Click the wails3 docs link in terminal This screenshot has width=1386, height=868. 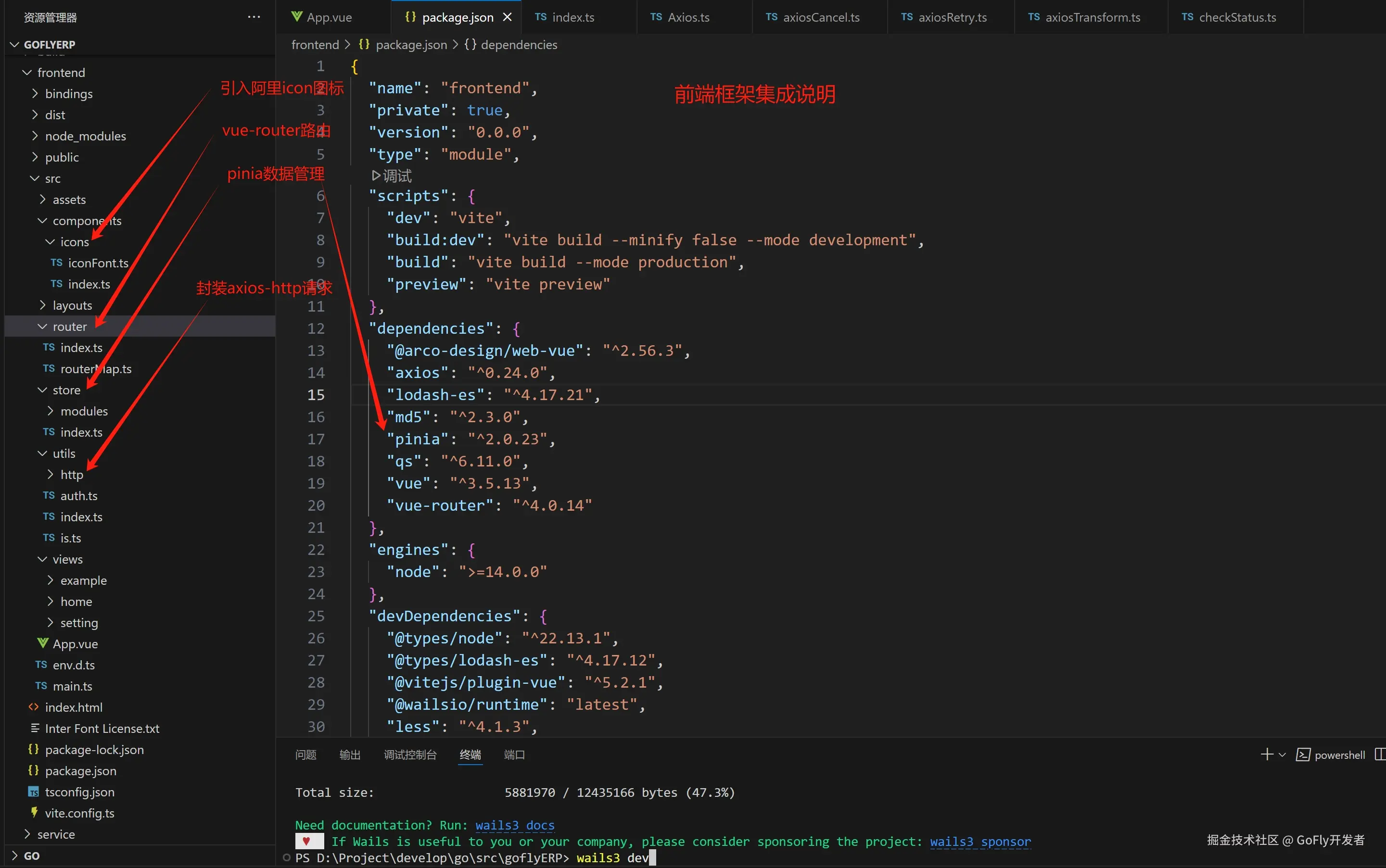514,825
